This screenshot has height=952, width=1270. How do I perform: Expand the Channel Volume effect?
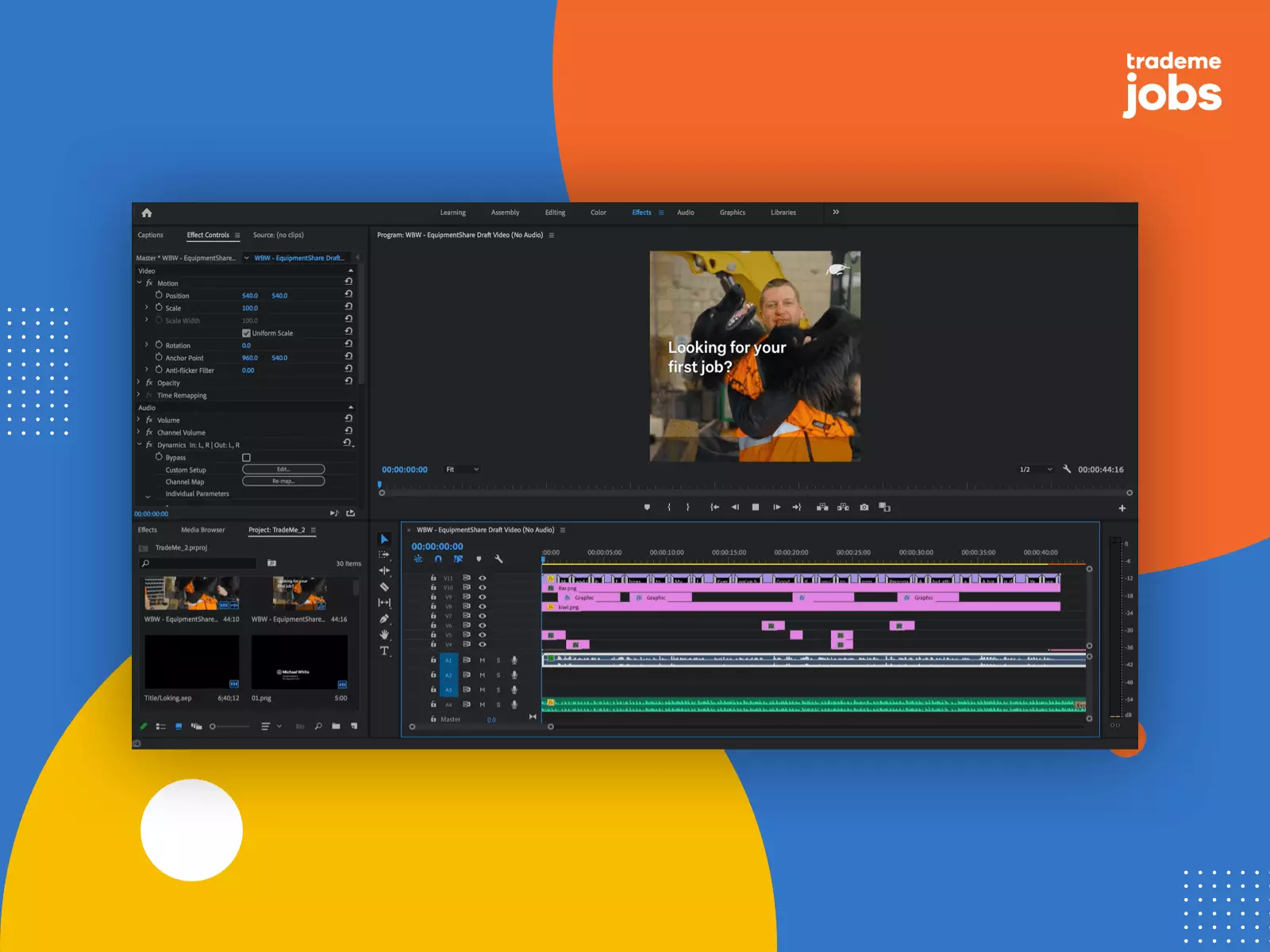pos(139,432)
